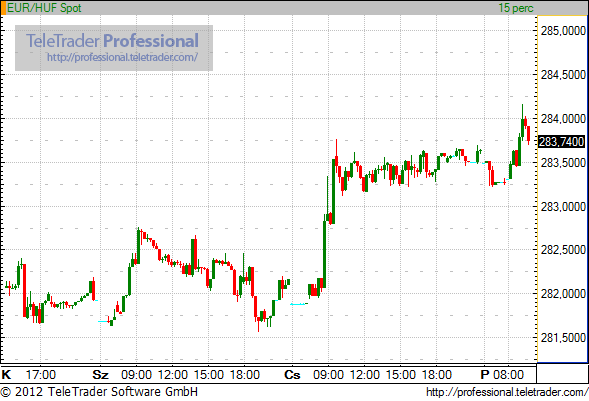
Task: Open the bottom-right professional.teletrader.com link
Action: [507, 392]
